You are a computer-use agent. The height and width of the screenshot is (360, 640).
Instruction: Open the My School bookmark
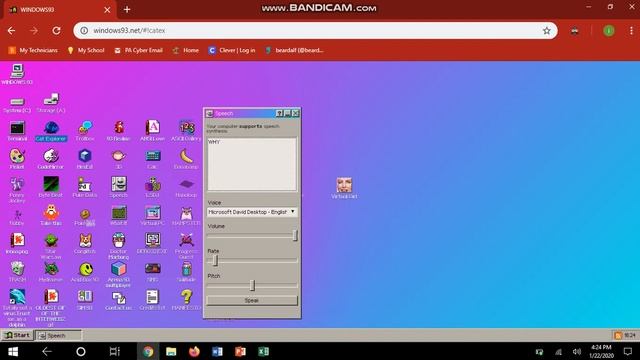[x=86, y=50]
